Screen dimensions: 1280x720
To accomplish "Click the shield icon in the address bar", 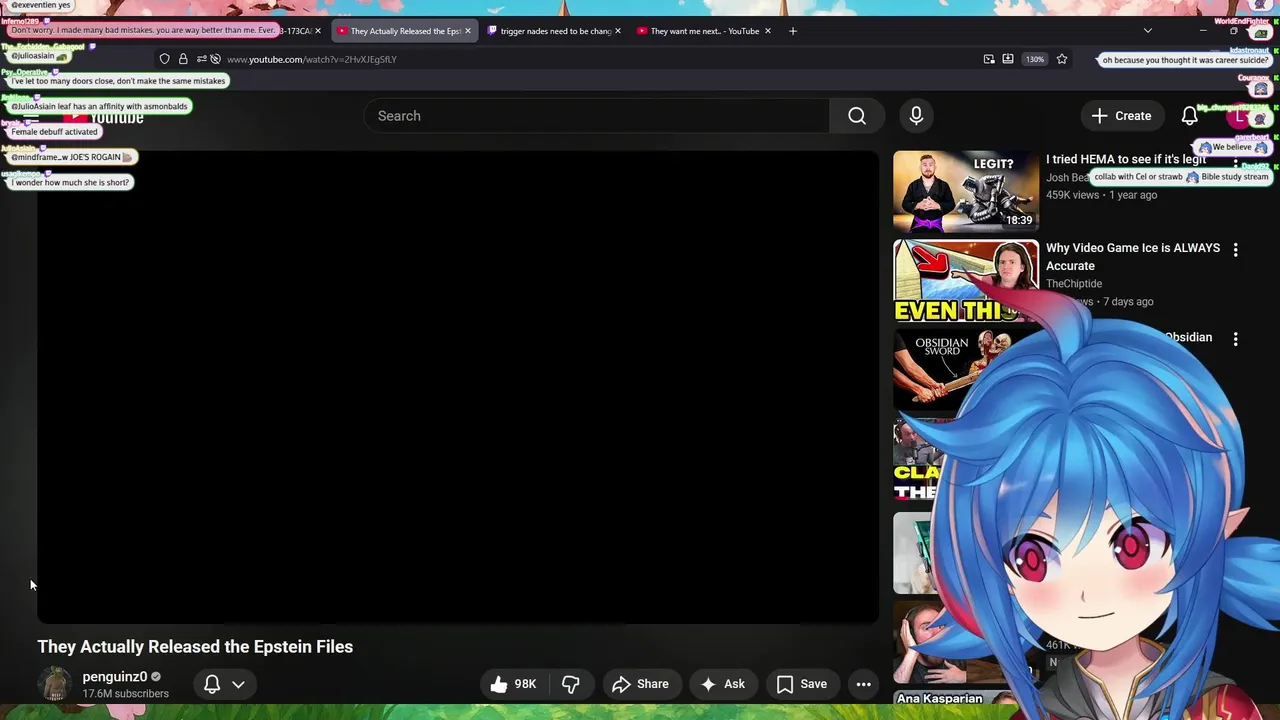I will click(x=165, y=59).
